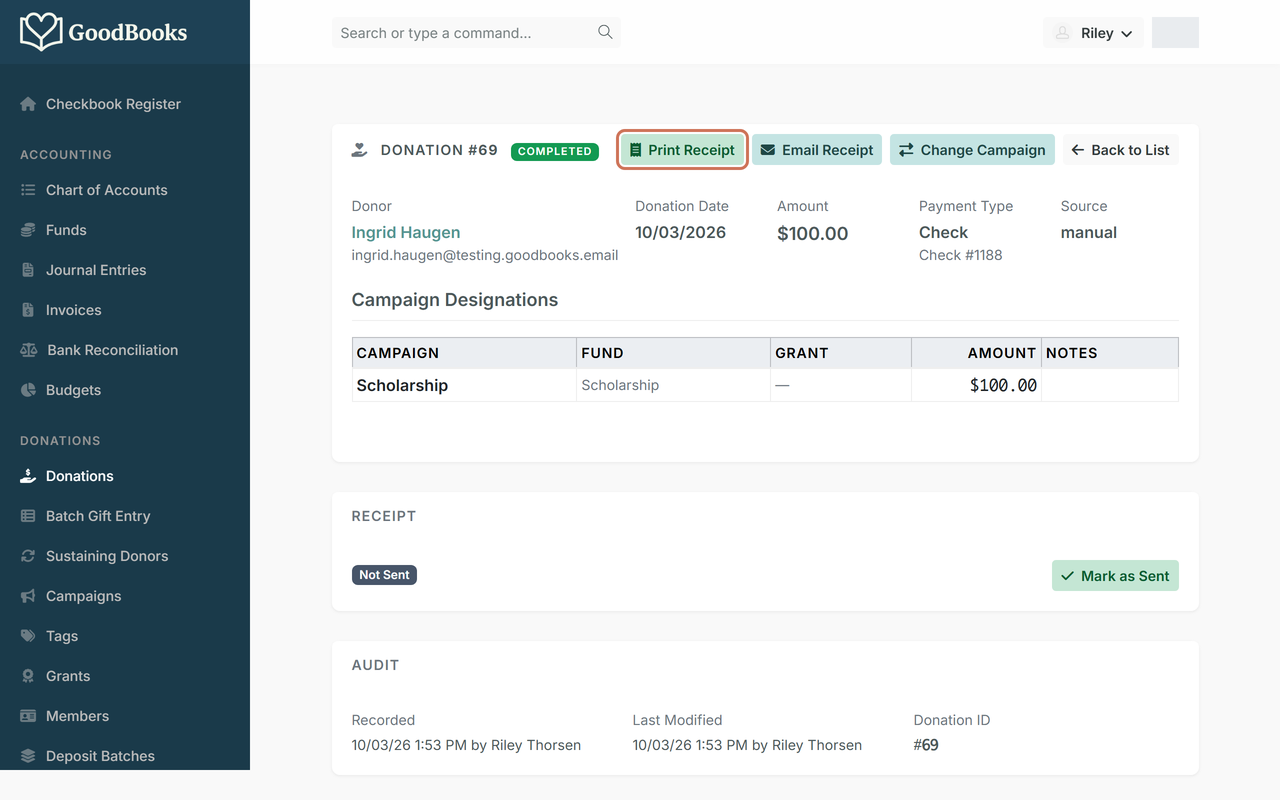
Task: Click the Campaigns megaphone icon
Action: (x=28, y=596)
